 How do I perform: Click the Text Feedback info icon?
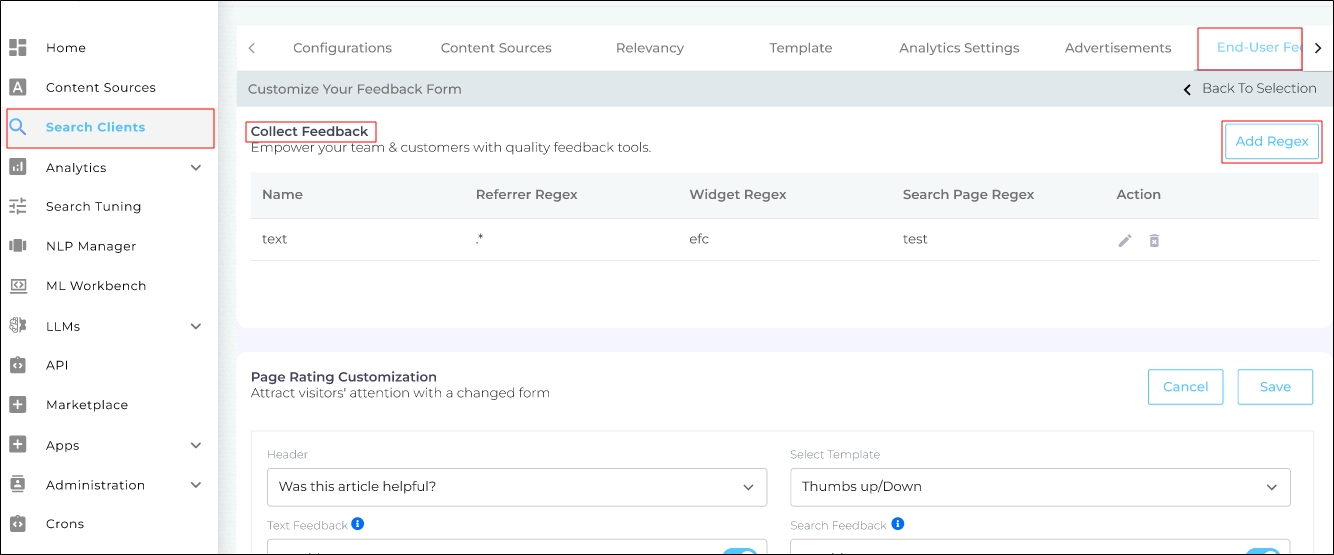pyautogui.click(x=358, y=524)
